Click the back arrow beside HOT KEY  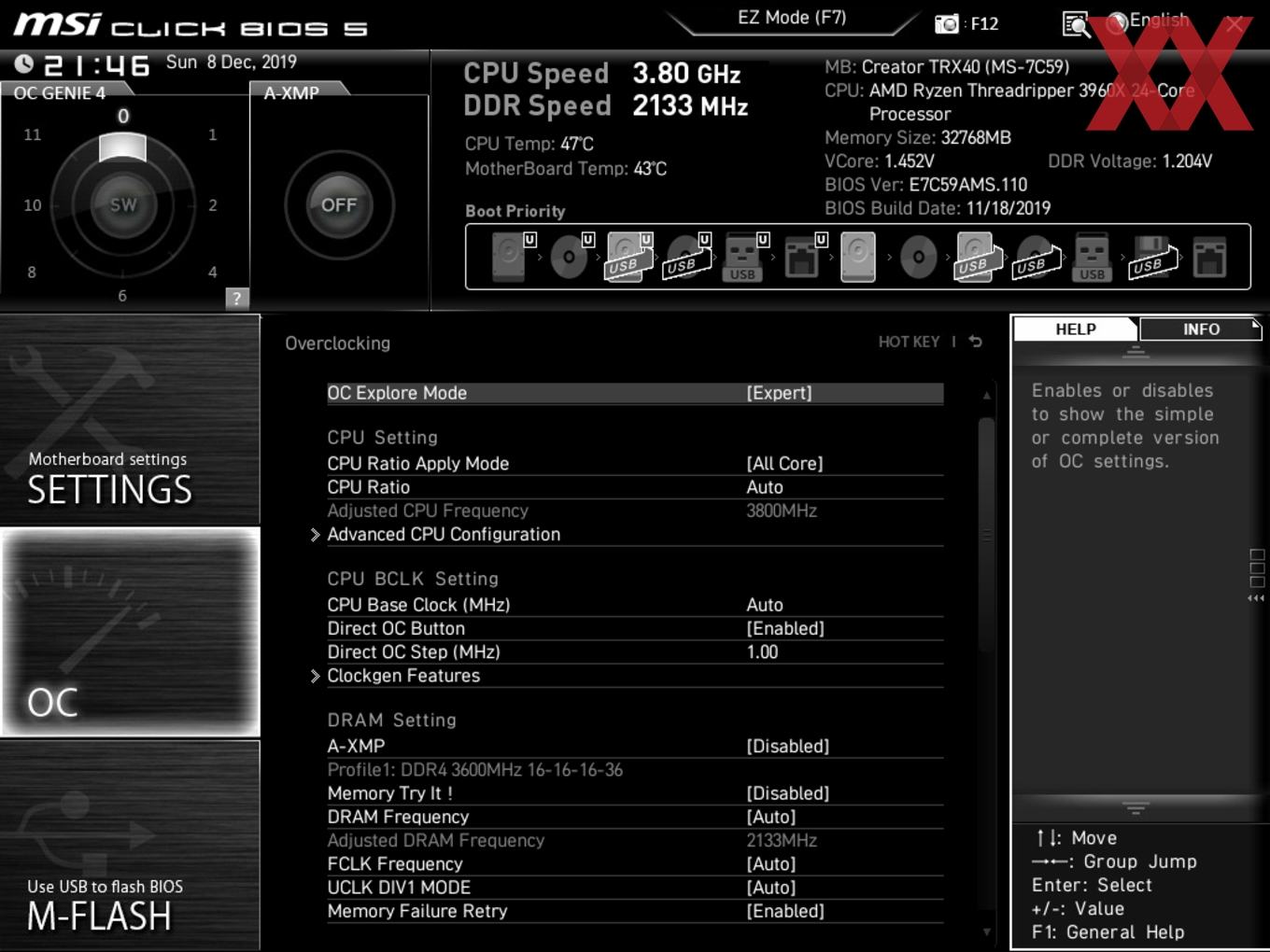[x=976, y=342]
